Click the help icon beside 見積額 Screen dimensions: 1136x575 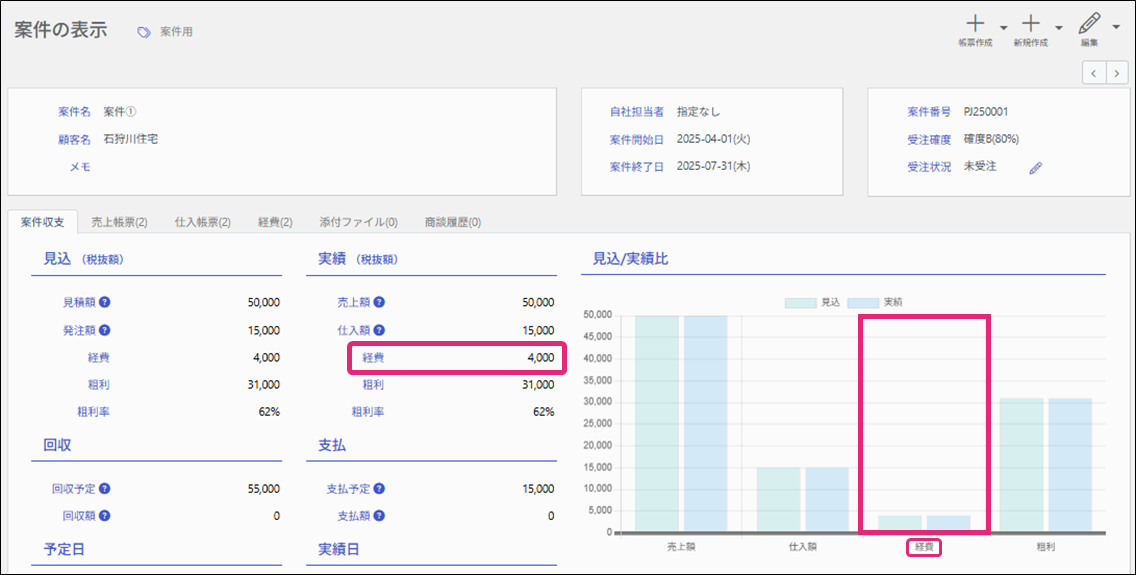(x=104, y=302)
